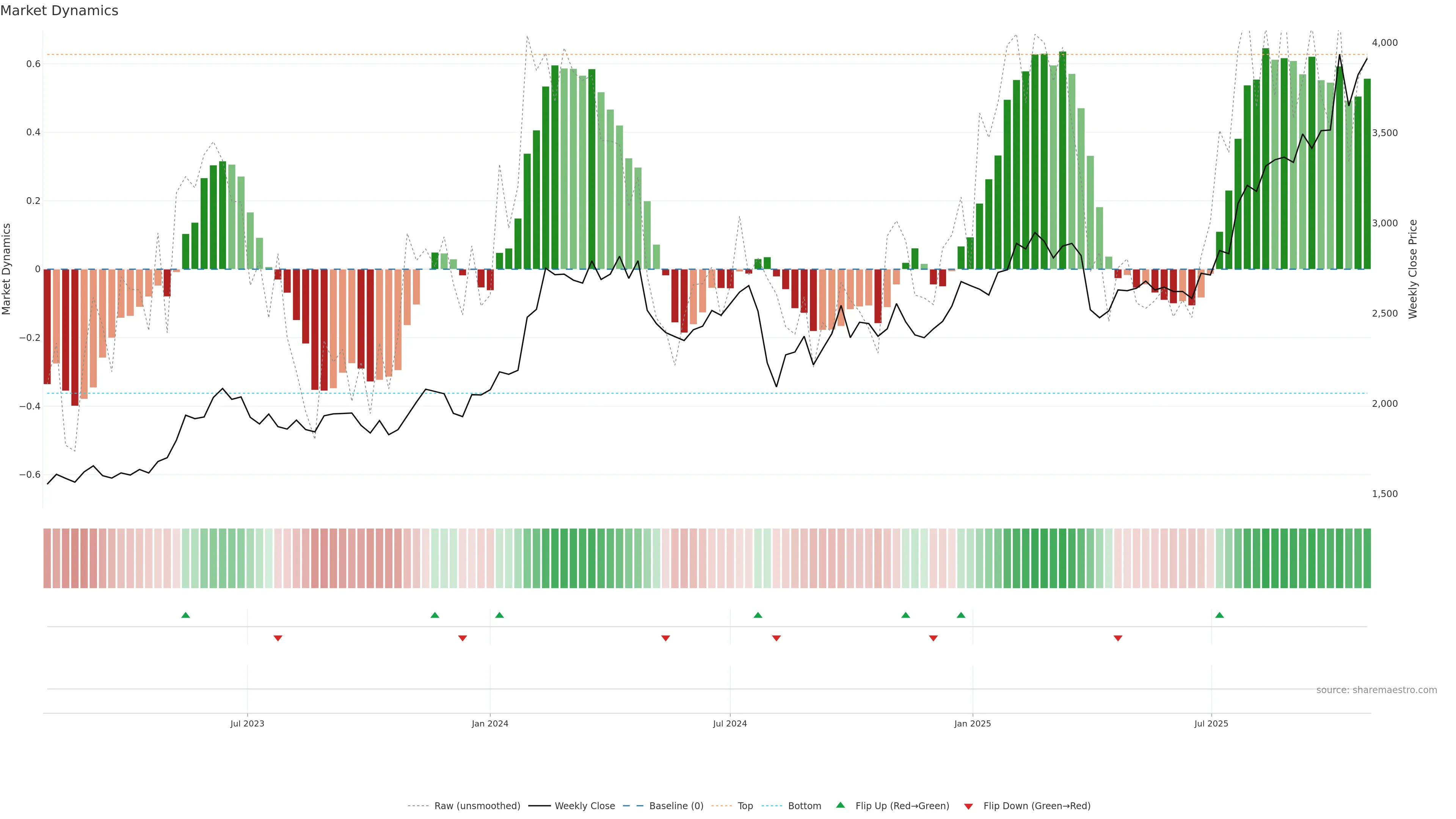This screenshot has height=819, width=1456.
Task: Toggle the Bottom threshold legend entry
Action: (804, 806)
